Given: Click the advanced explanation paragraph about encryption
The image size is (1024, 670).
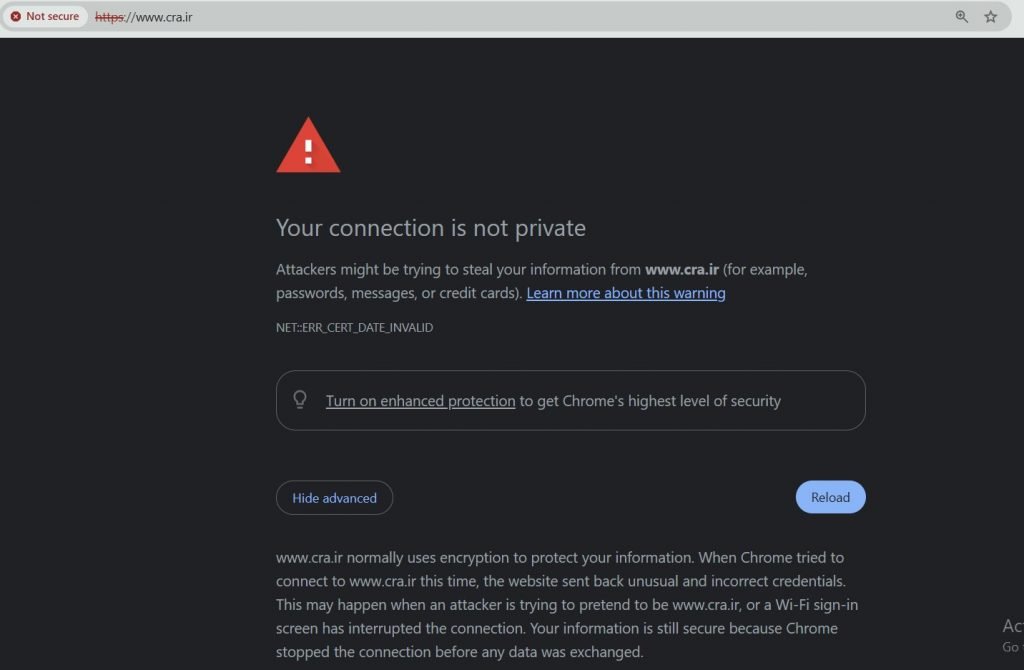Looking at the screenshot, I should (x=560, y=604).
